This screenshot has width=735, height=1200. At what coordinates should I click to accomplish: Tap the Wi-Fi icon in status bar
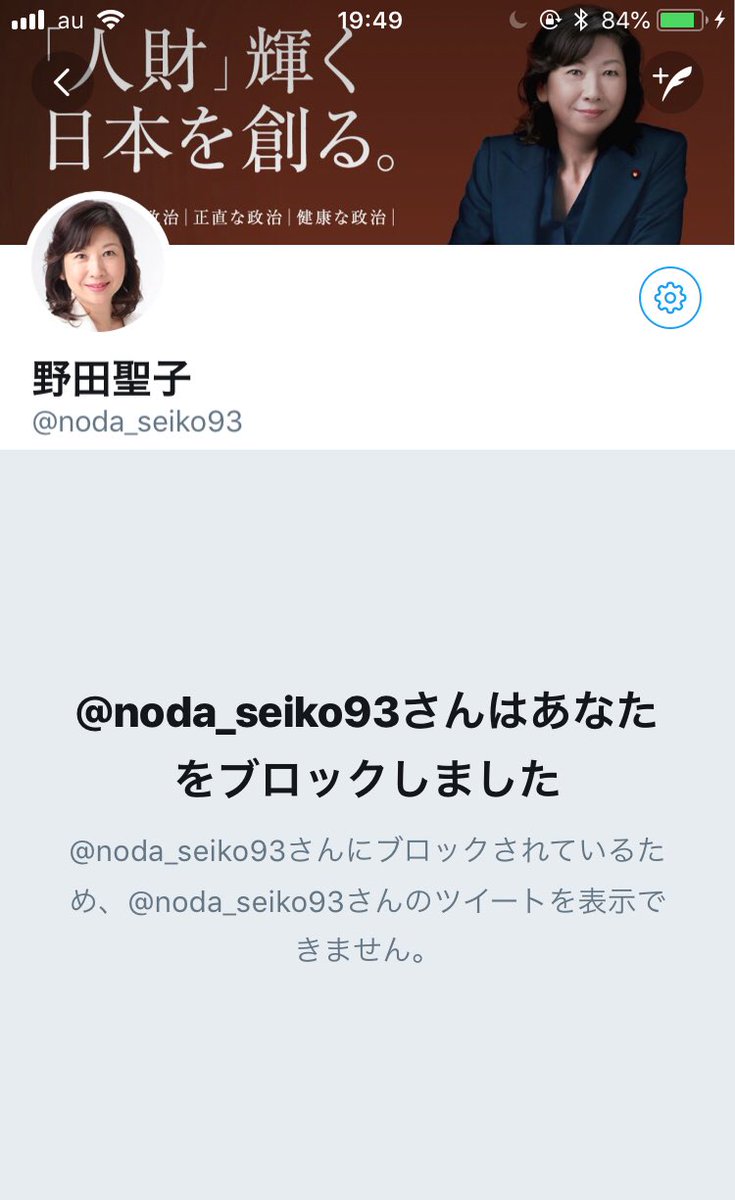pos(112,20)
